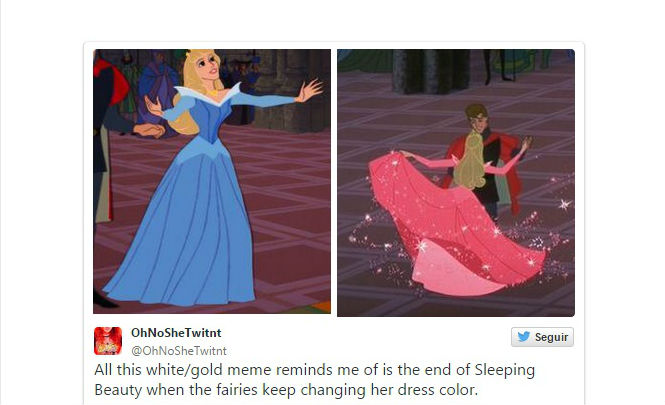Click the blonde hair in the right image

(470, 160)
